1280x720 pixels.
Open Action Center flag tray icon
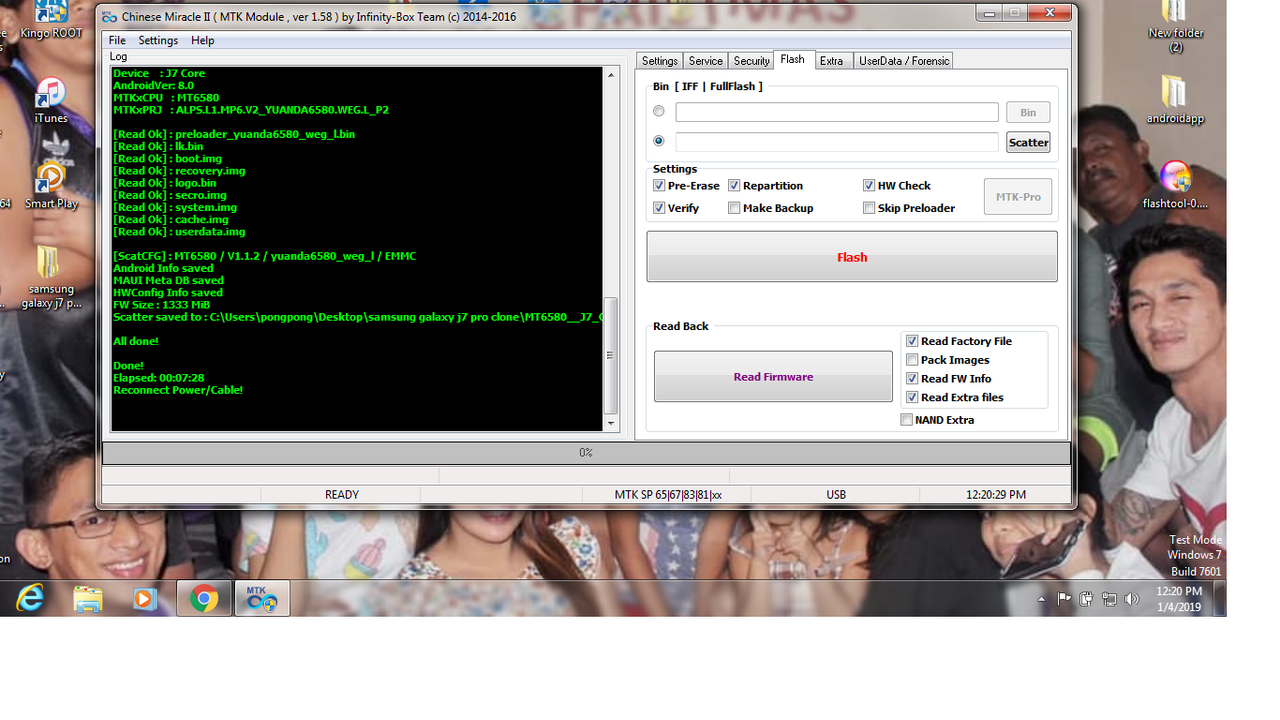coord(1064,599)
